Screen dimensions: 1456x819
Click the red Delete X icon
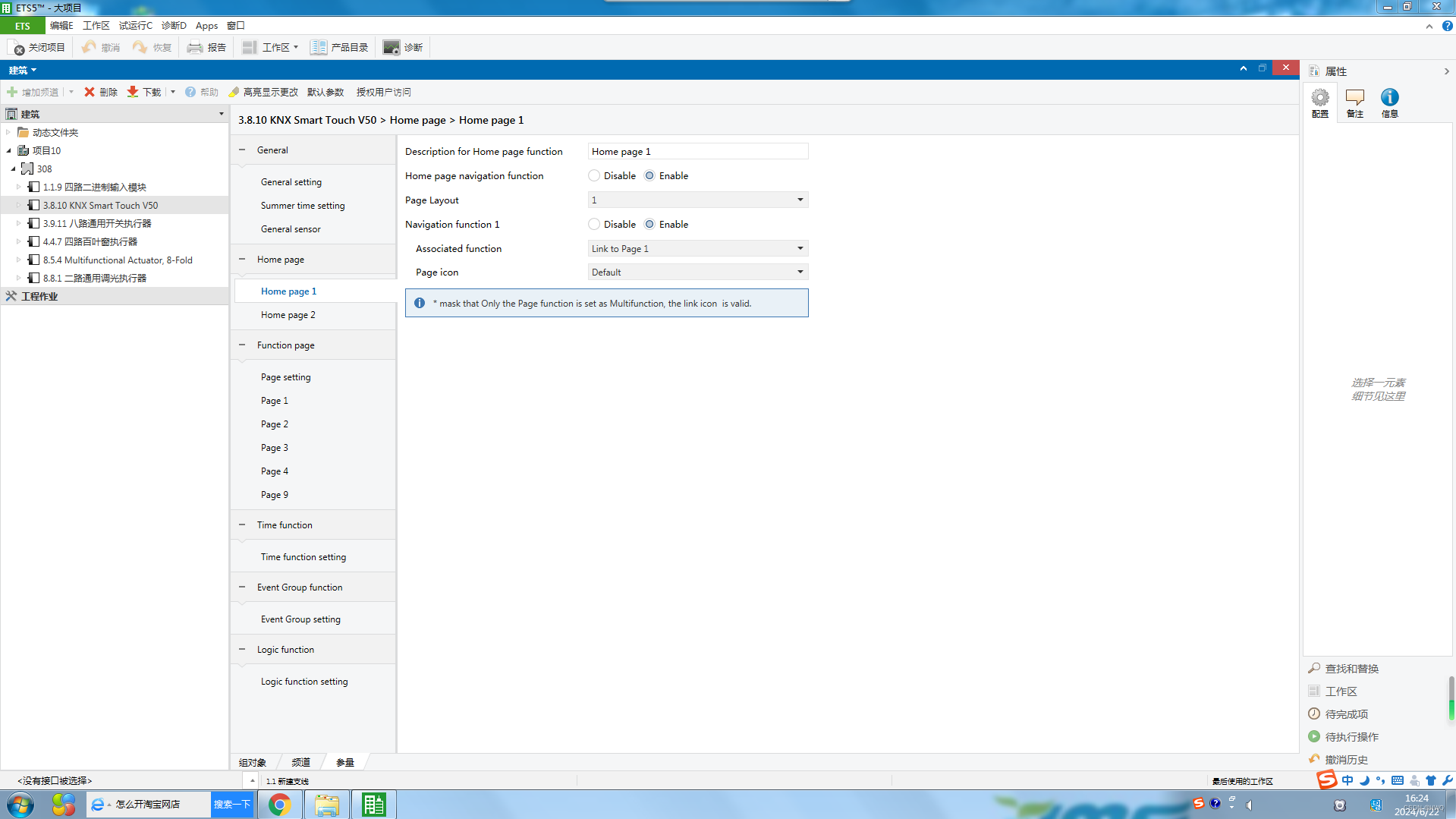(90, 92)
